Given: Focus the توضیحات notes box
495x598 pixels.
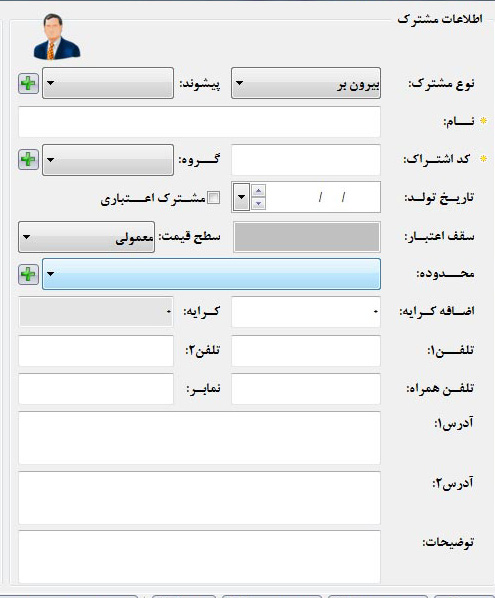Looking at the screenshot, I should coord(199,557).
